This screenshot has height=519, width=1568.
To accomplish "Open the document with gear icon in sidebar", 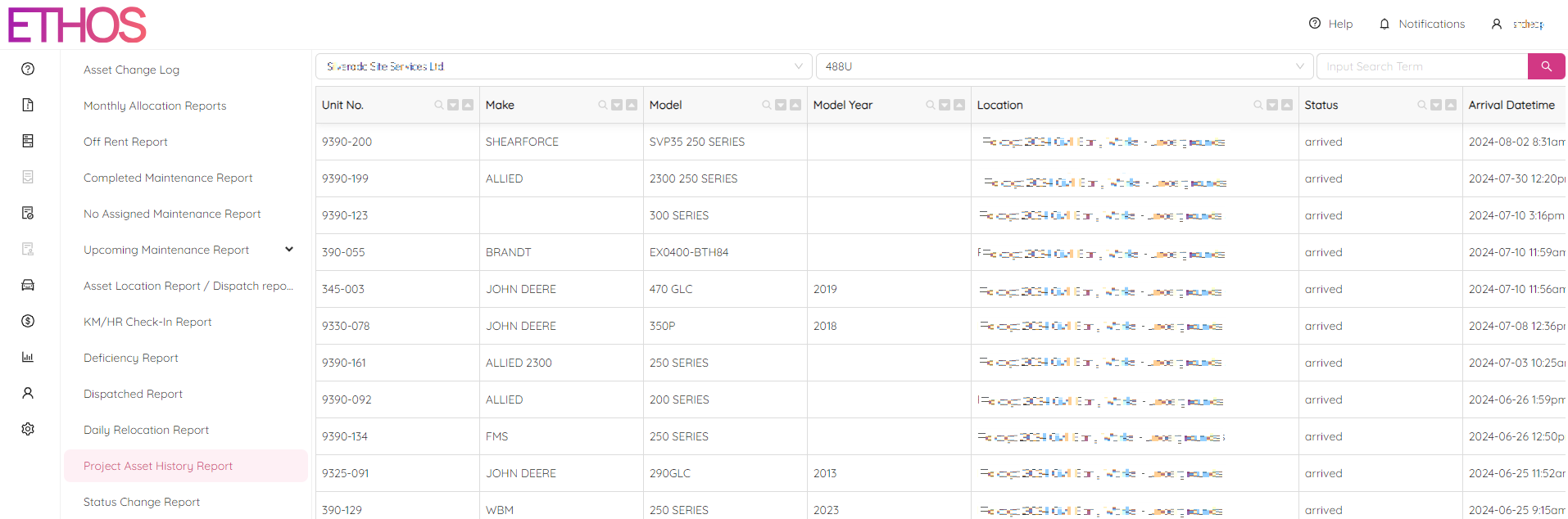I will click(x=28, y=213).
